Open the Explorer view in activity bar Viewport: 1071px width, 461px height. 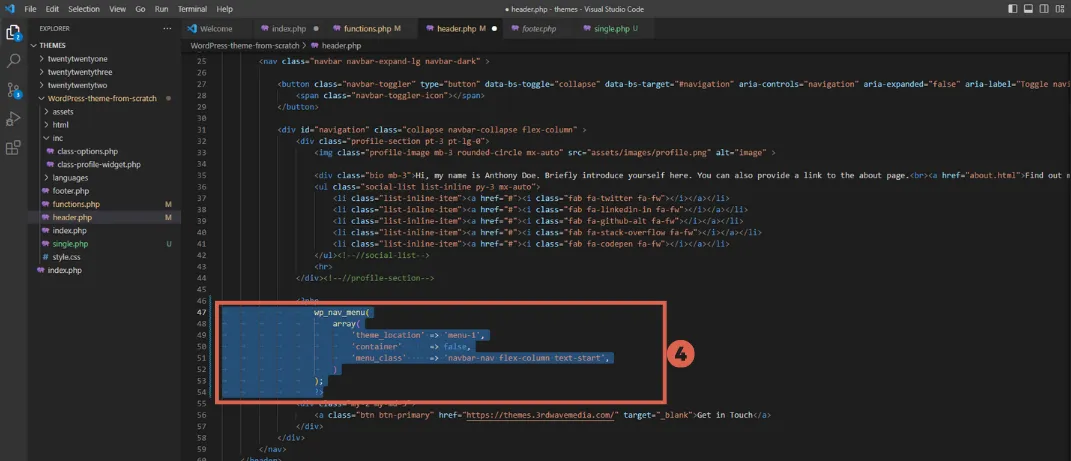[13, 32]
